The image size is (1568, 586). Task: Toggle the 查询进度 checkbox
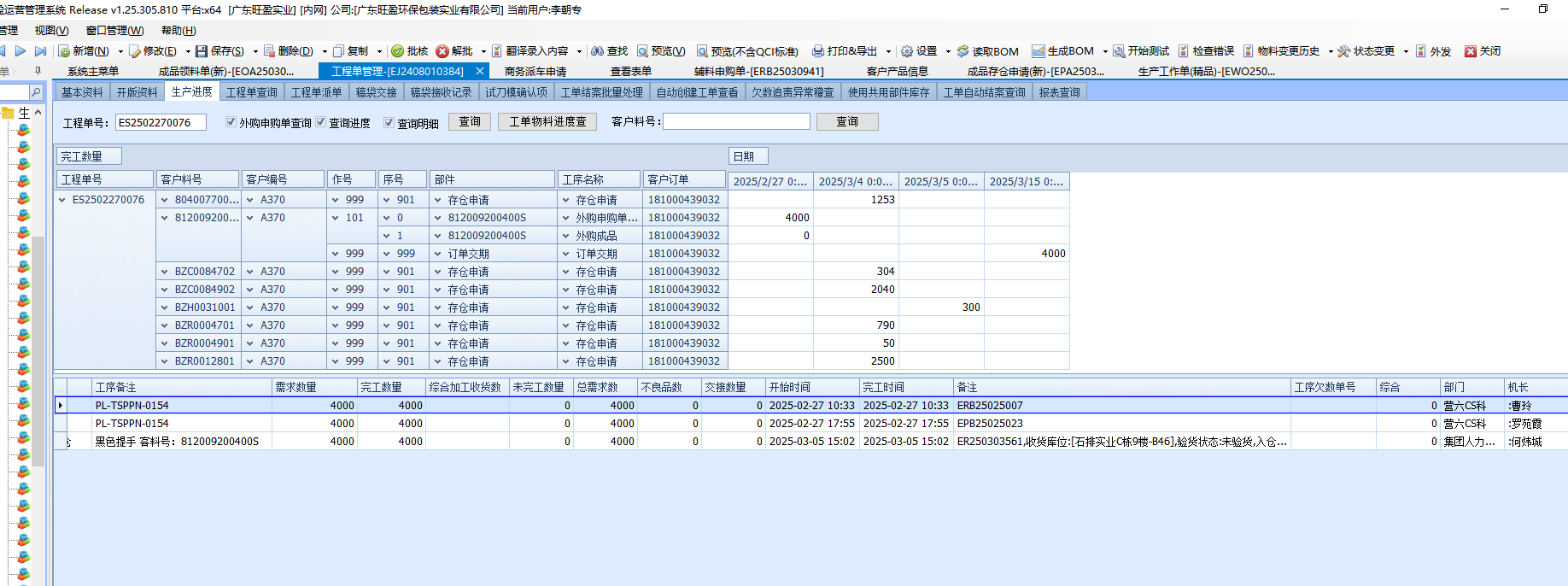click(321, 122)
